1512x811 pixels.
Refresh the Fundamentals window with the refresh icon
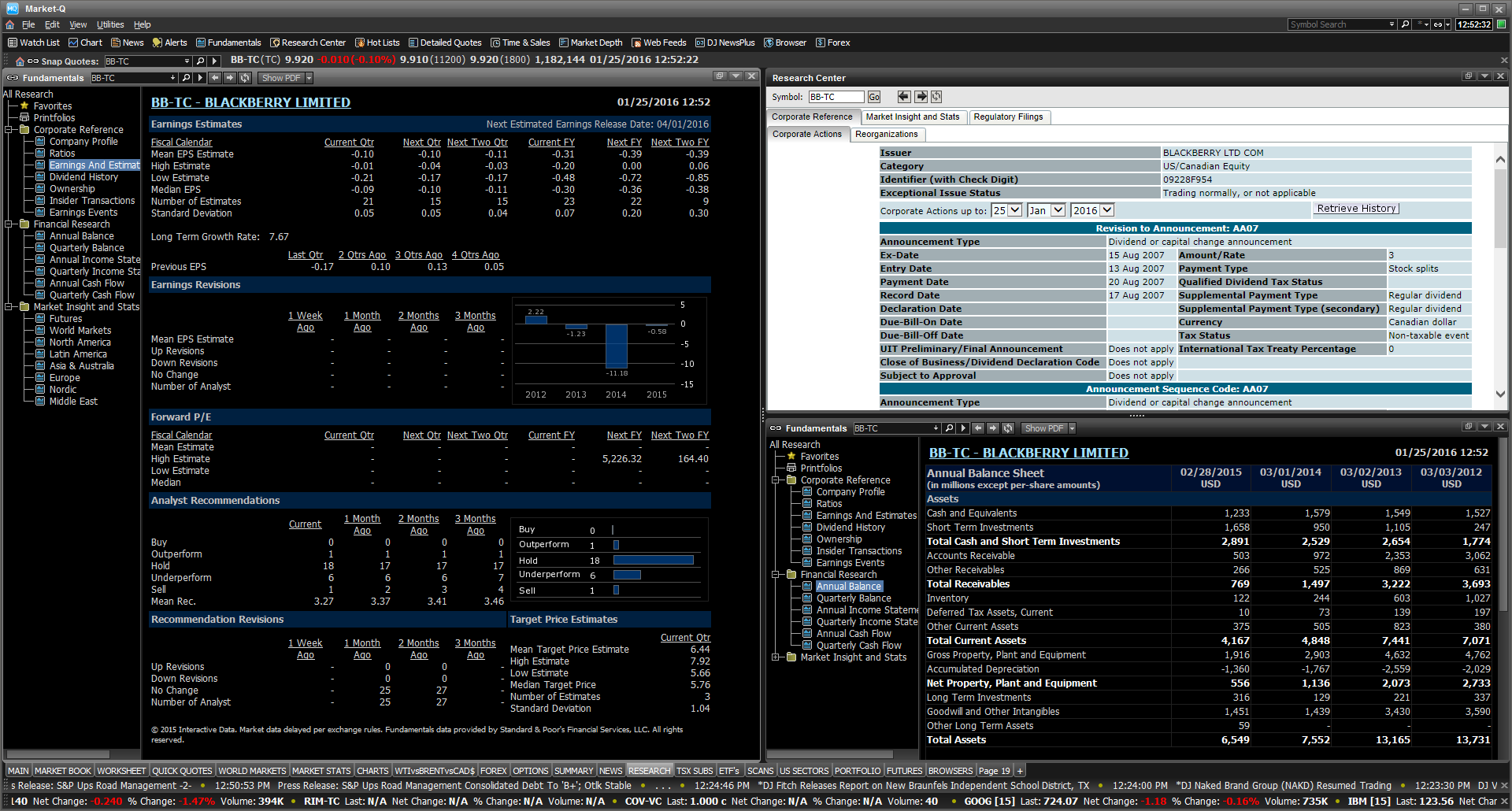(x=245, y=77)
